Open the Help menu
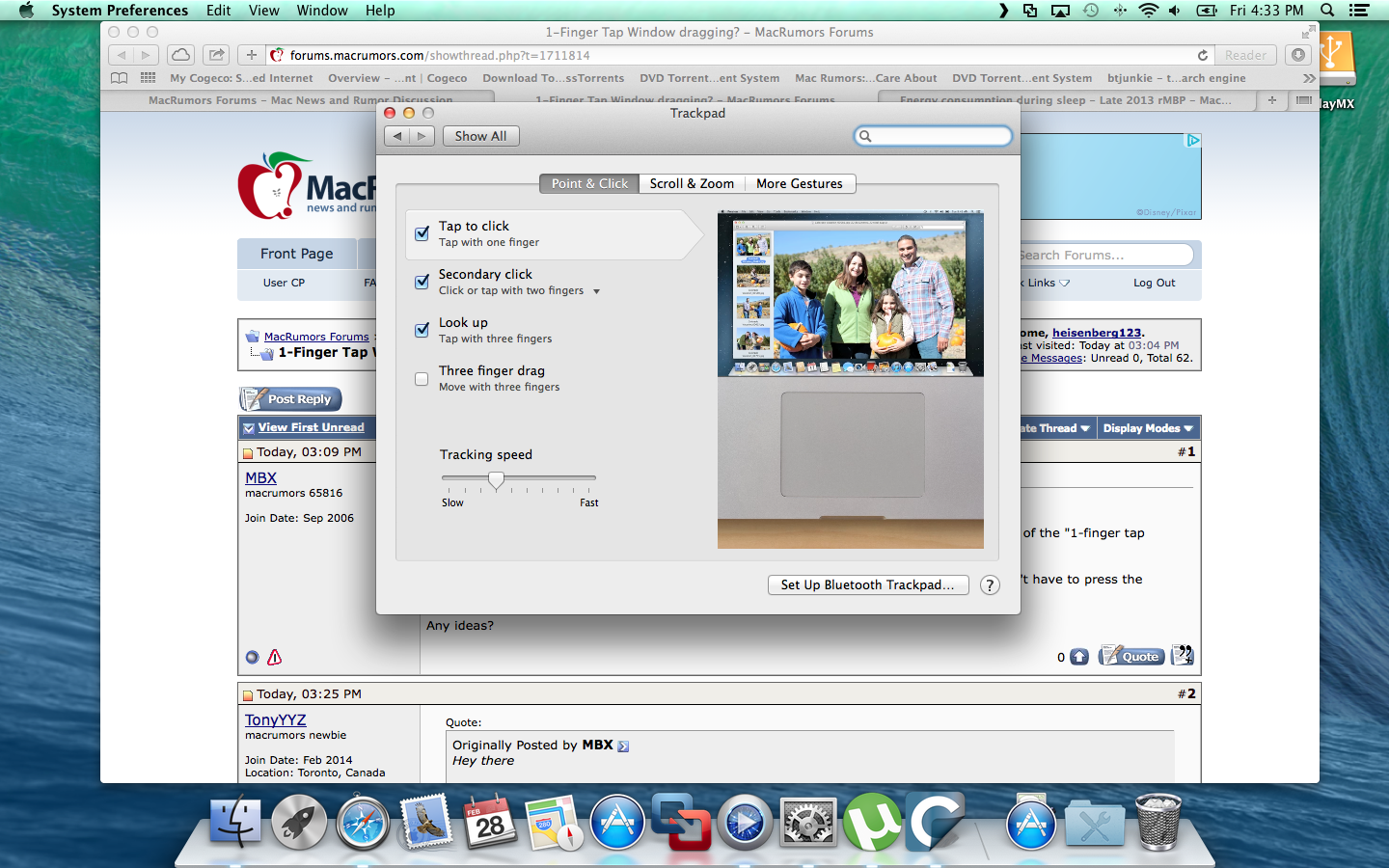 point(380,11)
